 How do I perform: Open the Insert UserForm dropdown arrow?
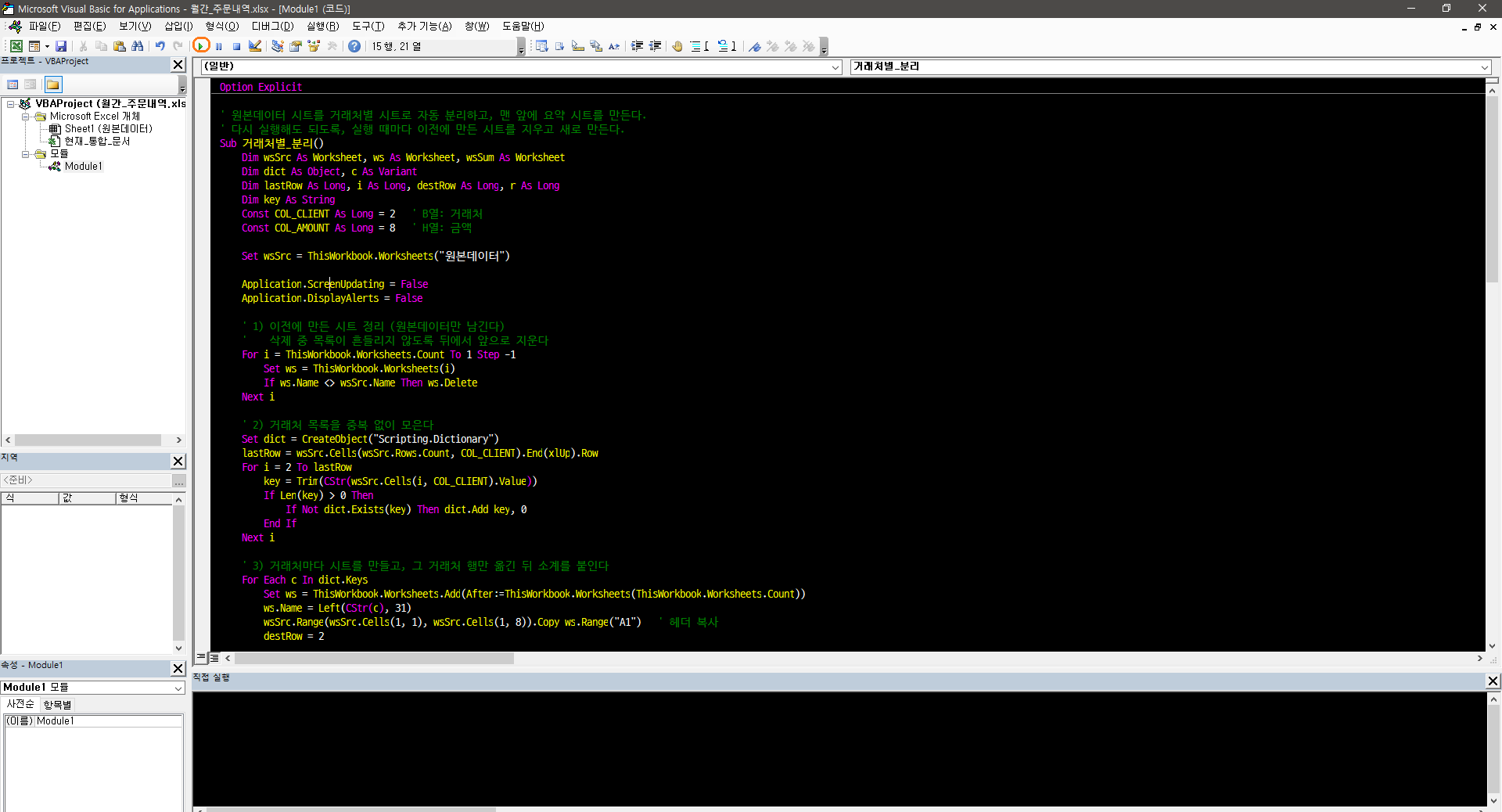[47, 46]
